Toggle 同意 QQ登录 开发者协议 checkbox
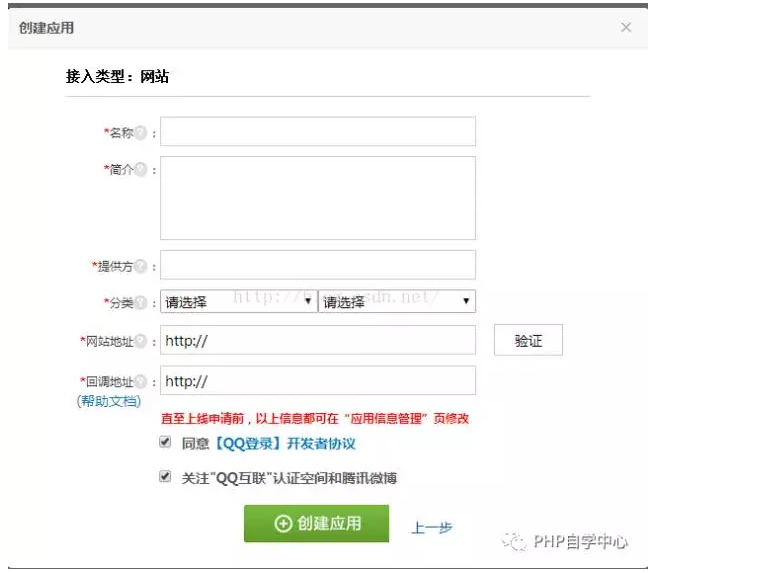Image resolution: width=764 pixels, height=573 pixels. pyautogui.click(x=165, y=442)
